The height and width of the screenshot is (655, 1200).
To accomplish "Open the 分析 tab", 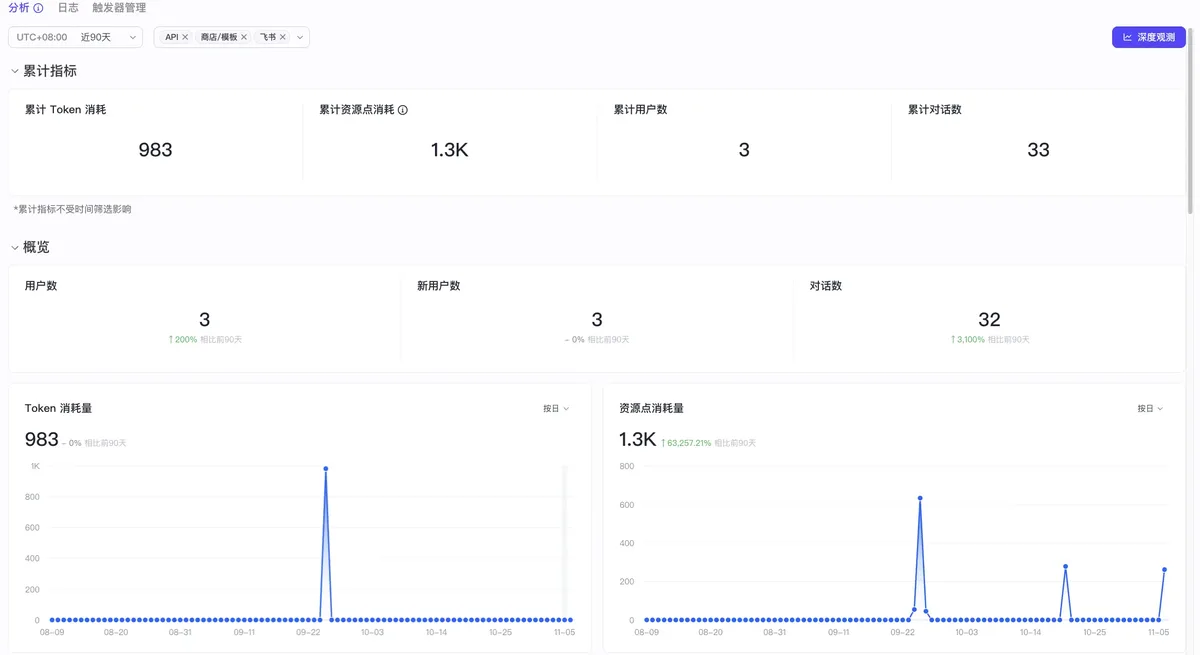I will point(19,8).
